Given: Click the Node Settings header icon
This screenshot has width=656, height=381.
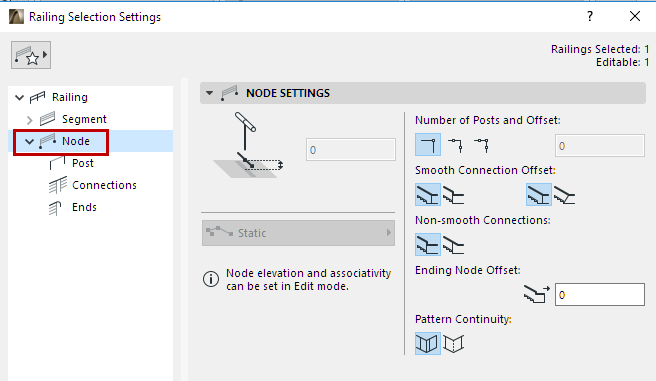Looking at the screenshot, I should tap(230, 93).
